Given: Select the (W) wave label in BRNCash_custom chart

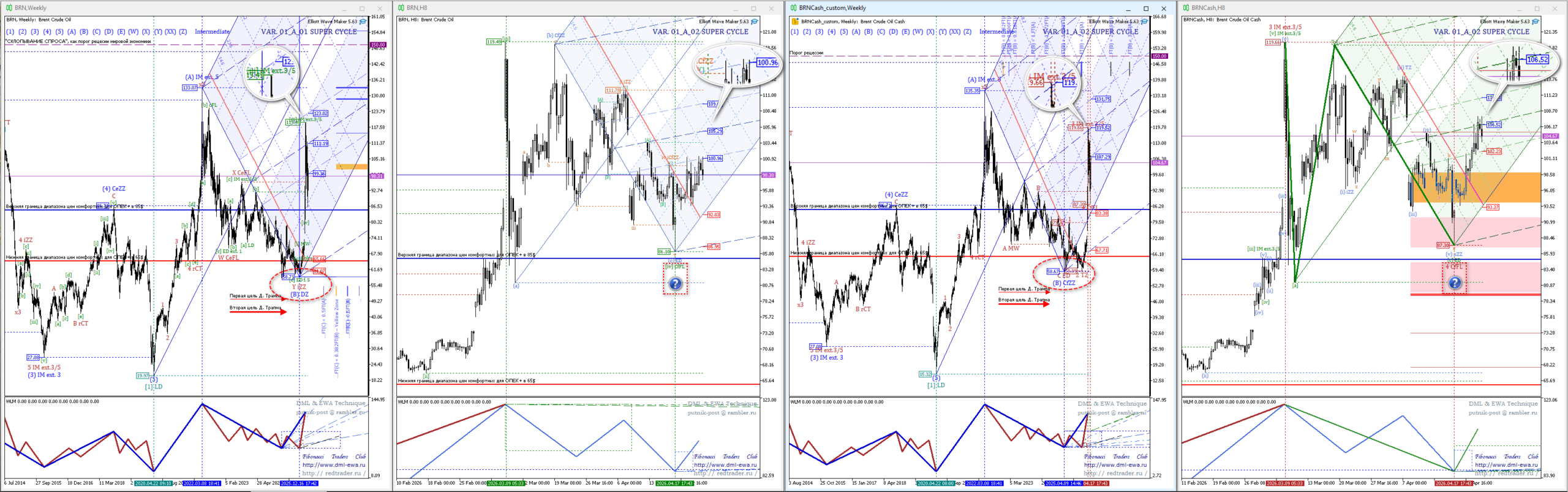Looking at the screenshot, I should [918, 32].
